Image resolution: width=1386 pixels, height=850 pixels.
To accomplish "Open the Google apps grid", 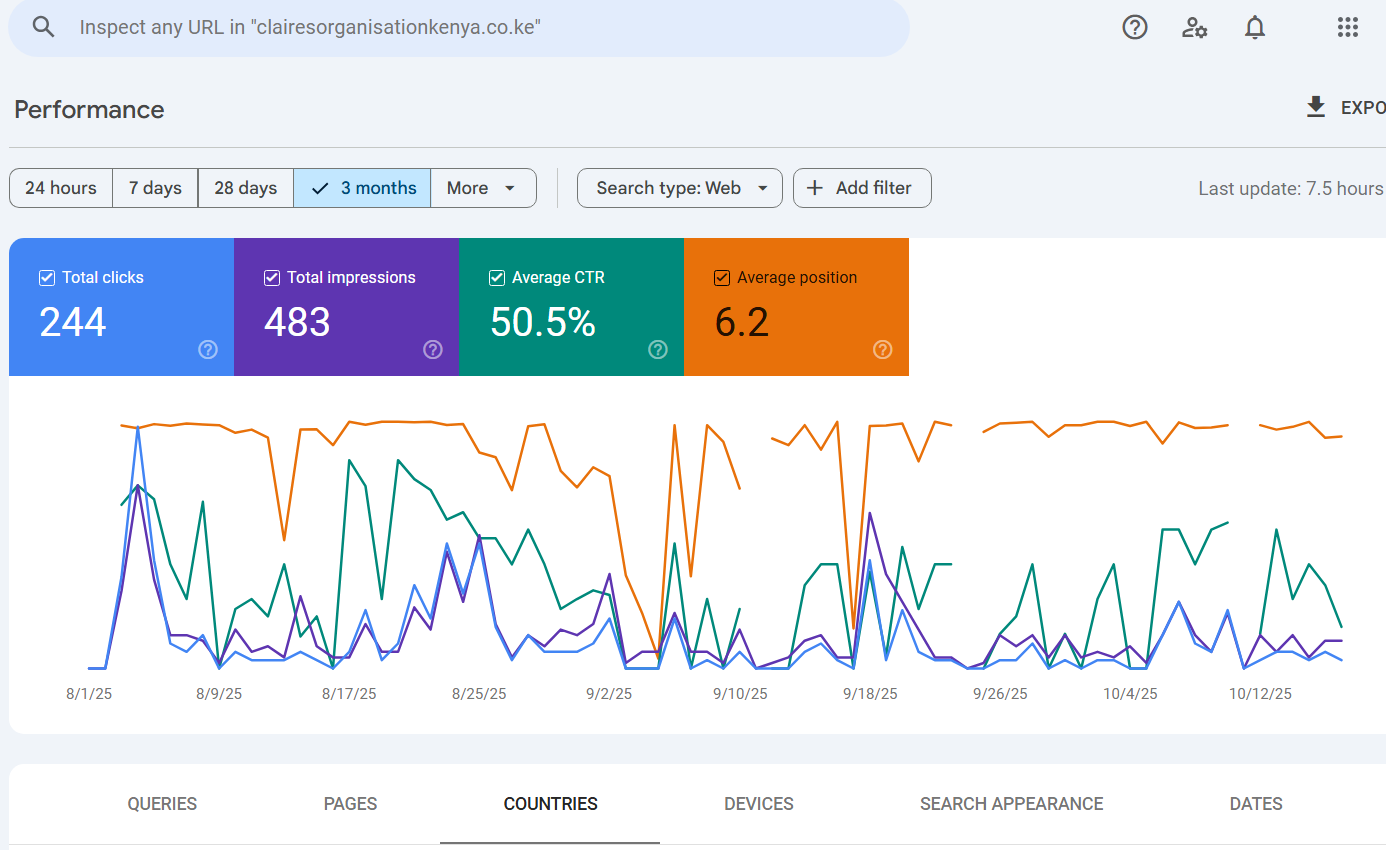I will point(1347,27).
